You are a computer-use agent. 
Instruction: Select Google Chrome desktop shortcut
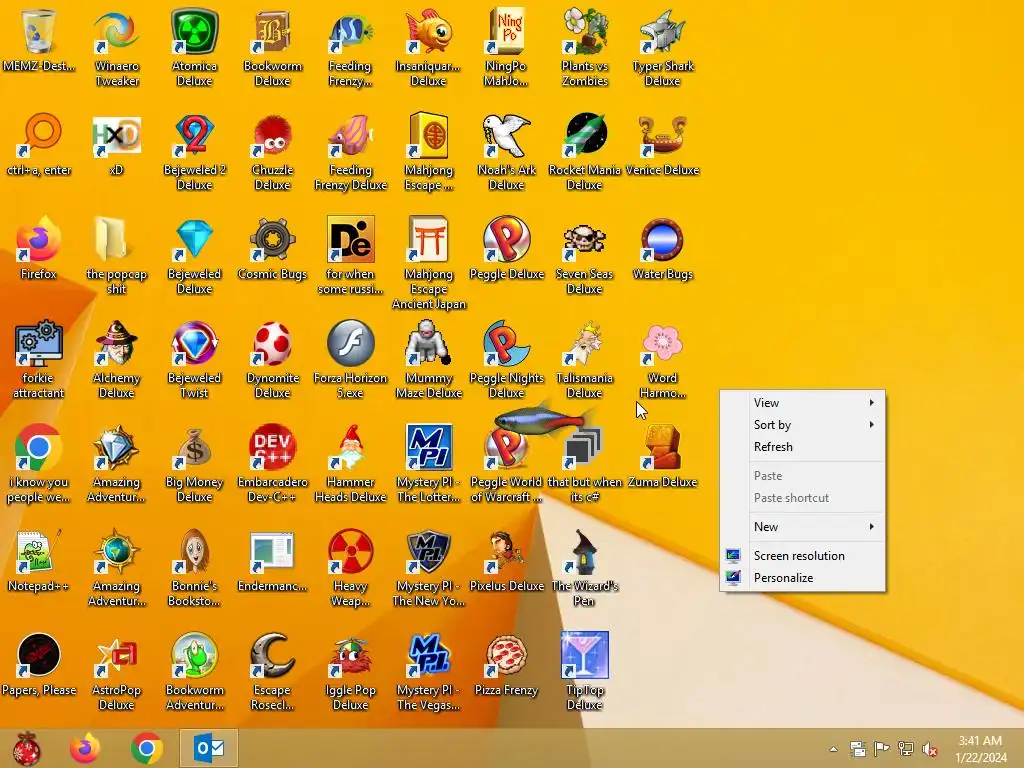[39, 447]
